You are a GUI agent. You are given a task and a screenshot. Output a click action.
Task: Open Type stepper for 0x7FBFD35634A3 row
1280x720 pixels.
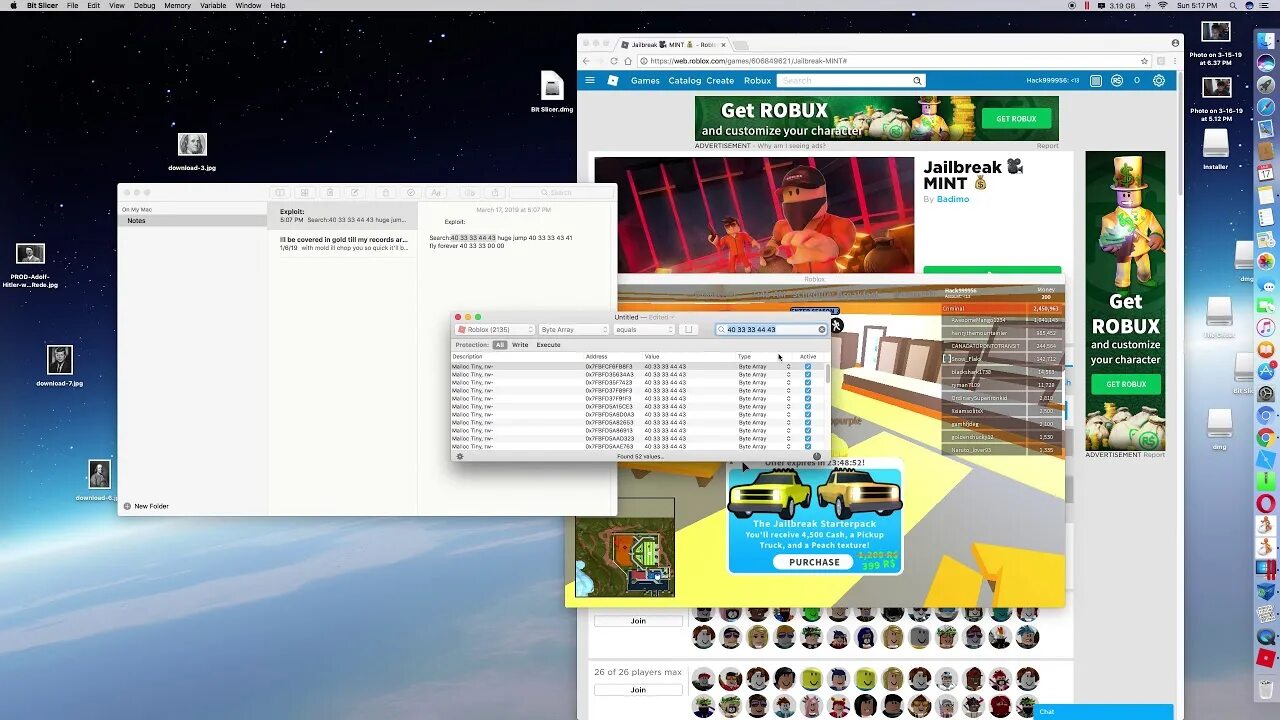788,375
